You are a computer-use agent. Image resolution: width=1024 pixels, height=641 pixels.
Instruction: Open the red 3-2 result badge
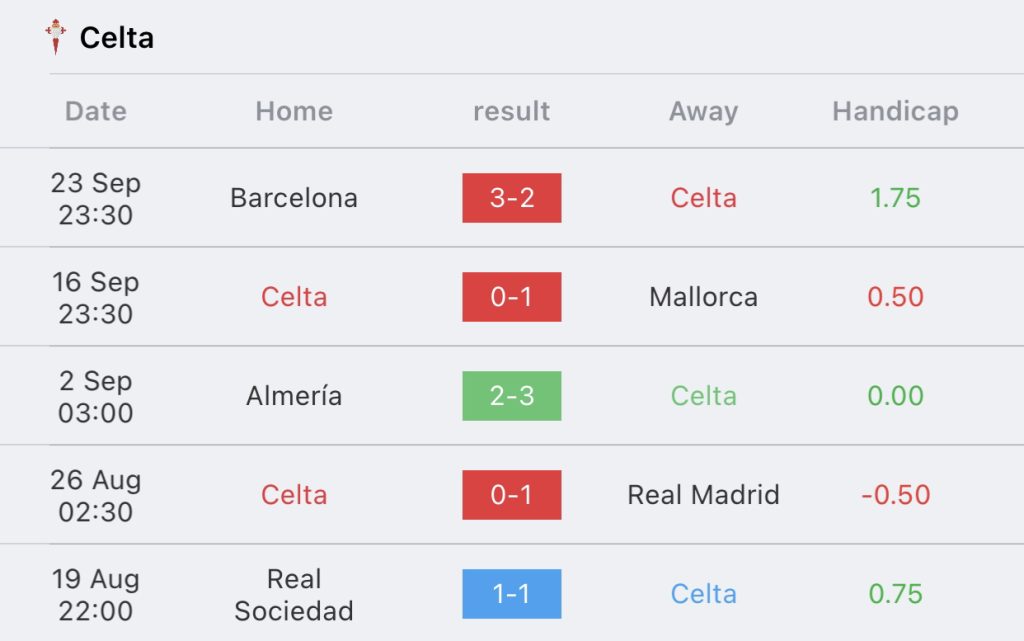[x=512, y=198]
